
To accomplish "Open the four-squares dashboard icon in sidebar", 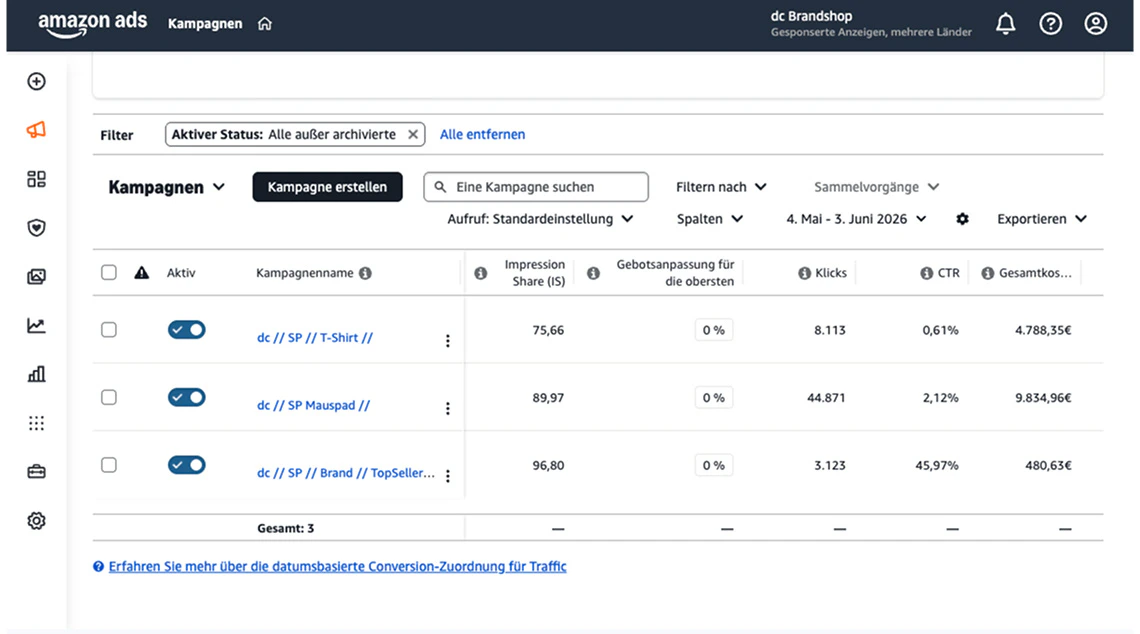I will point(36,179).
